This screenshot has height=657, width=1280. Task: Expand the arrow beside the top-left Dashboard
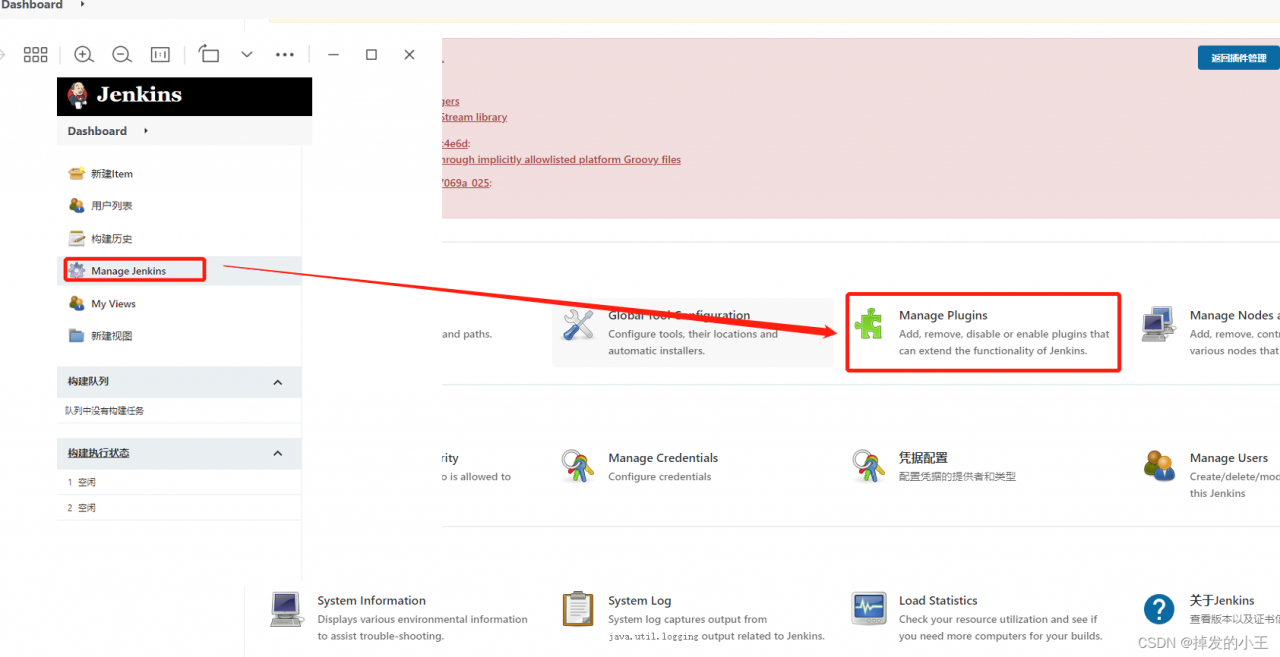tap(82, 5)
